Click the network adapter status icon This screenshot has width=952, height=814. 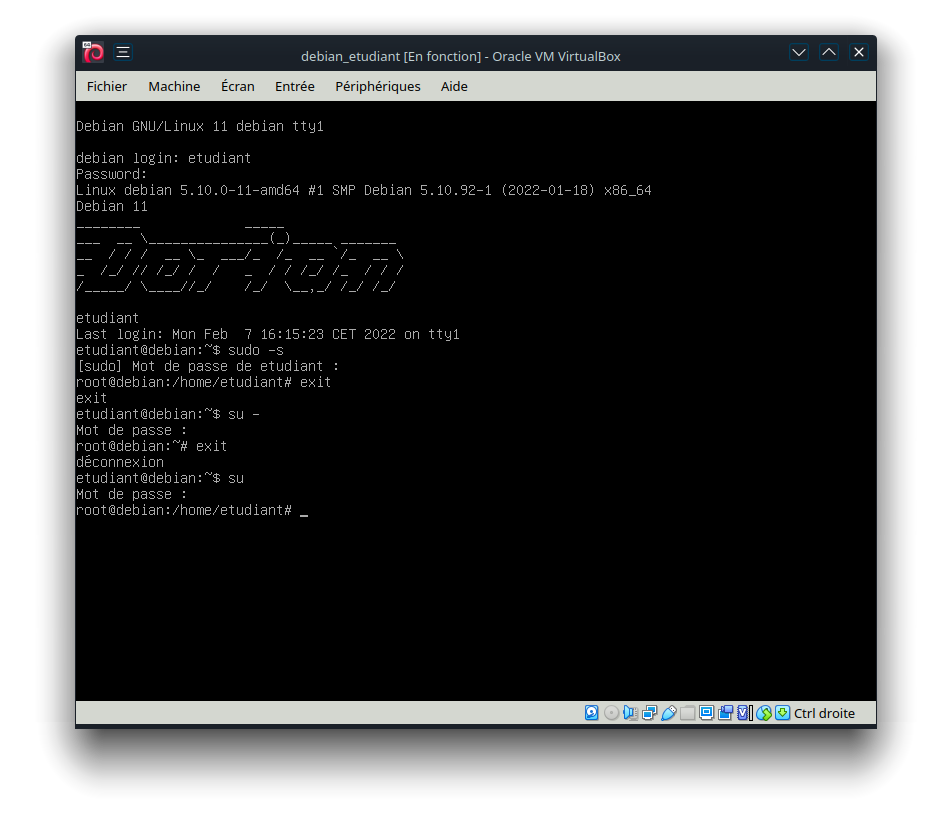tap(649, 713)
